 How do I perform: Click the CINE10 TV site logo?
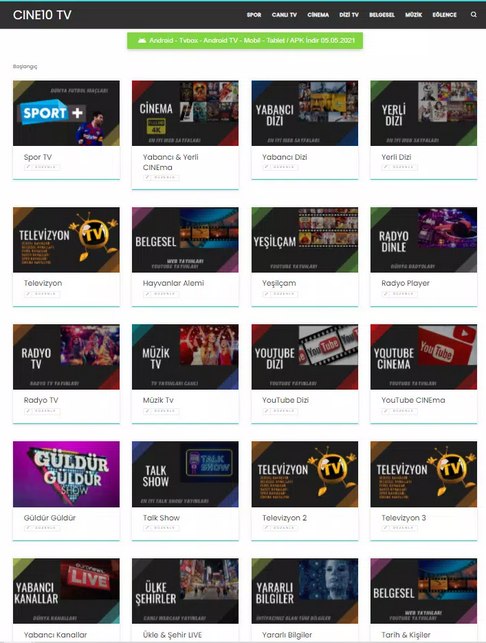coord(42,15)
